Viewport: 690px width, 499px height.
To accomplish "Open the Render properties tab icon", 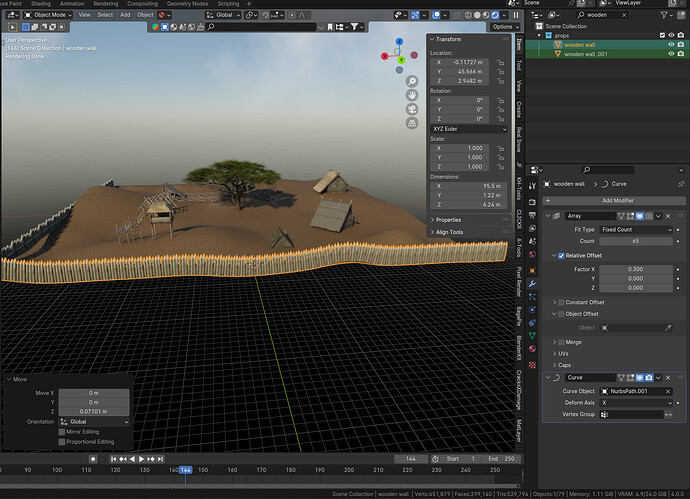I will [532, 202].
